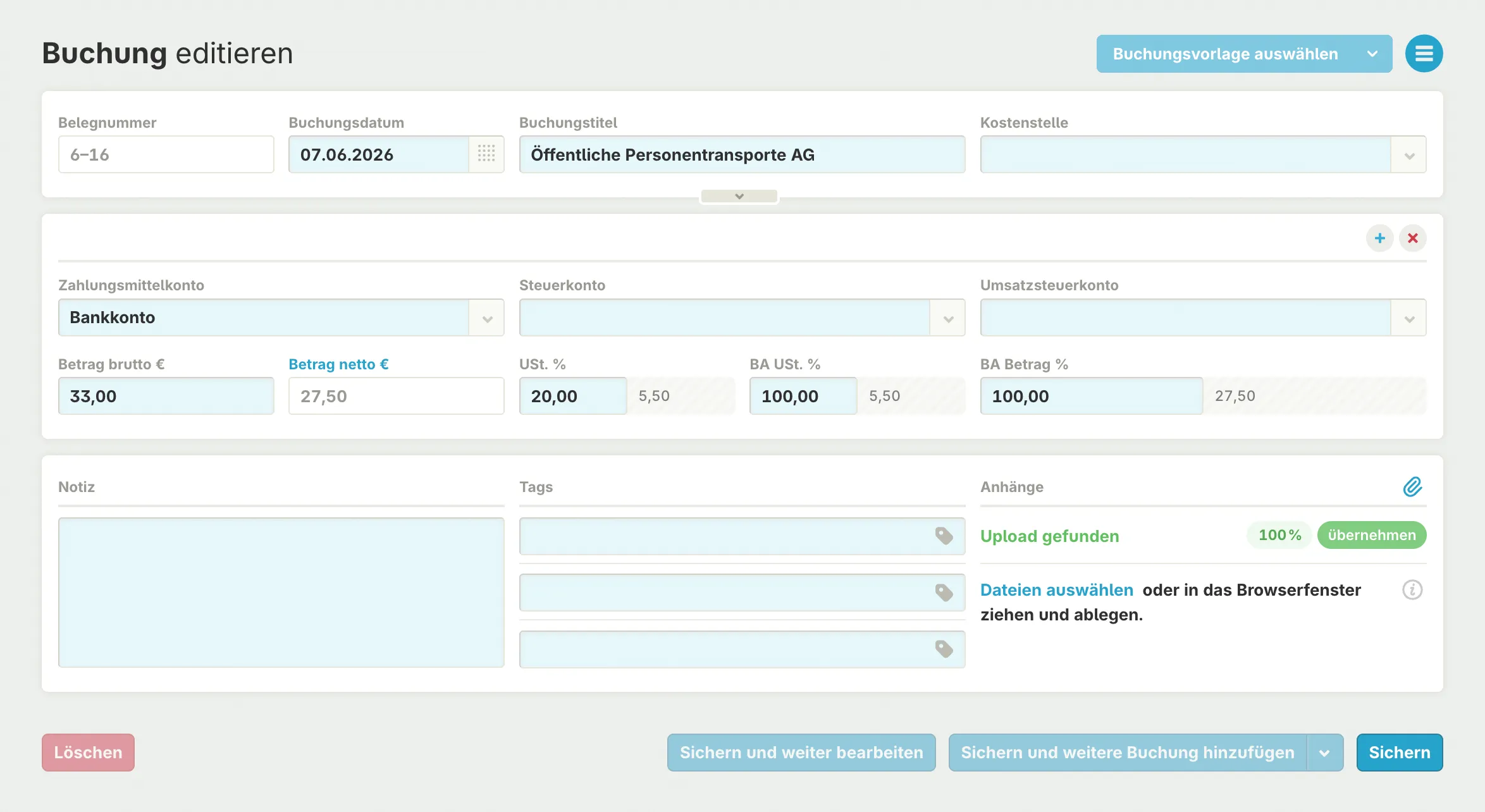Click the info icon beside Dateien auswählen
The height and width of the screenshot is (812, 1485).
point(1412,589)
